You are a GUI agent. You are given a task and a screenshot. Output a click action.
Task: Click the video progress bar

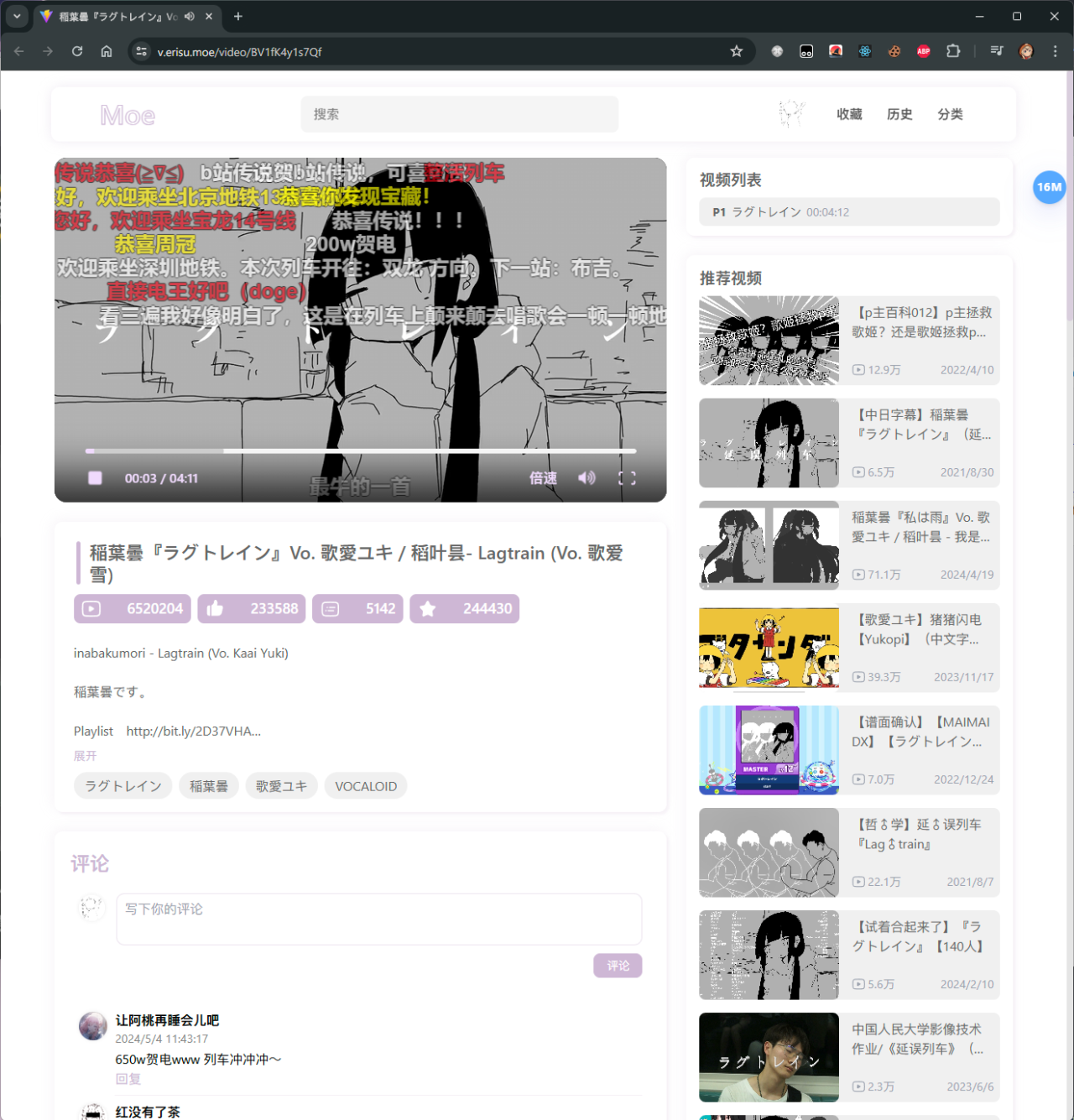pyautogui.click(x=360, y=451)
